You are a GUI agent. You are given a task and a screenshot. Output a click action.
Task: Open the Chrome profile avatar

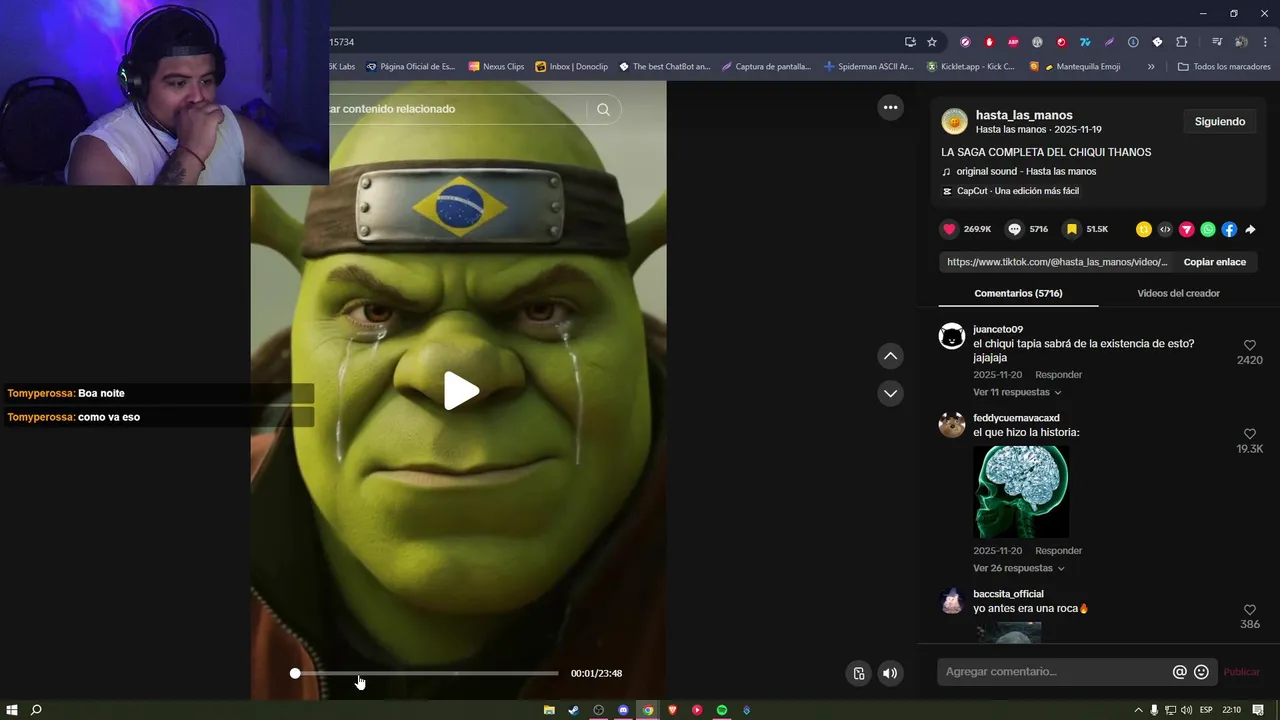[x=1241, y=42]
